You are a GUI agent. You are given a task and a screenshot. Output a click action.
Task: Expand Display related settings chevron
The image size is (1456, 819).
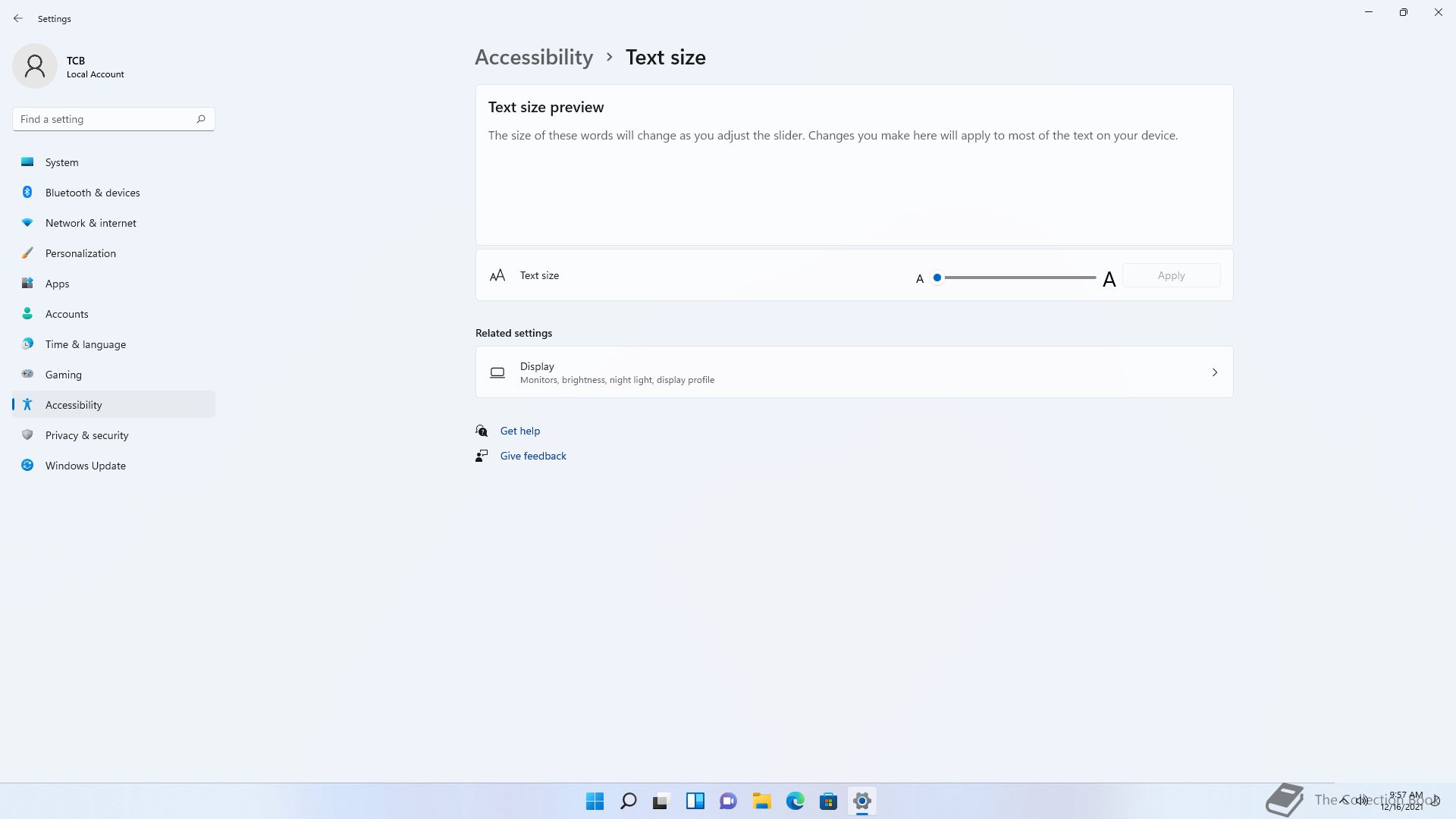tap(1214, 372)
